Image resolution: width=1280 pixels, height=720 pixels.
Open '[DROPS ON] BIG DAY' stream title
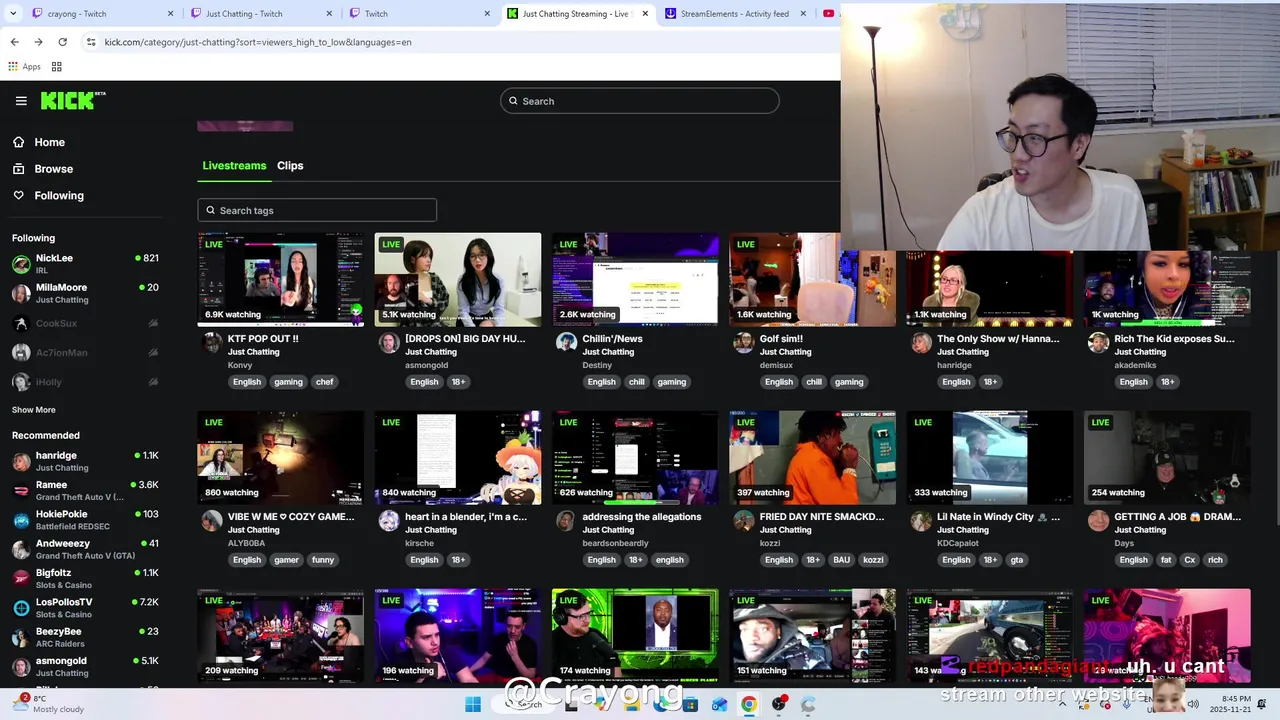pyautogui.click(x=465, y=339)
